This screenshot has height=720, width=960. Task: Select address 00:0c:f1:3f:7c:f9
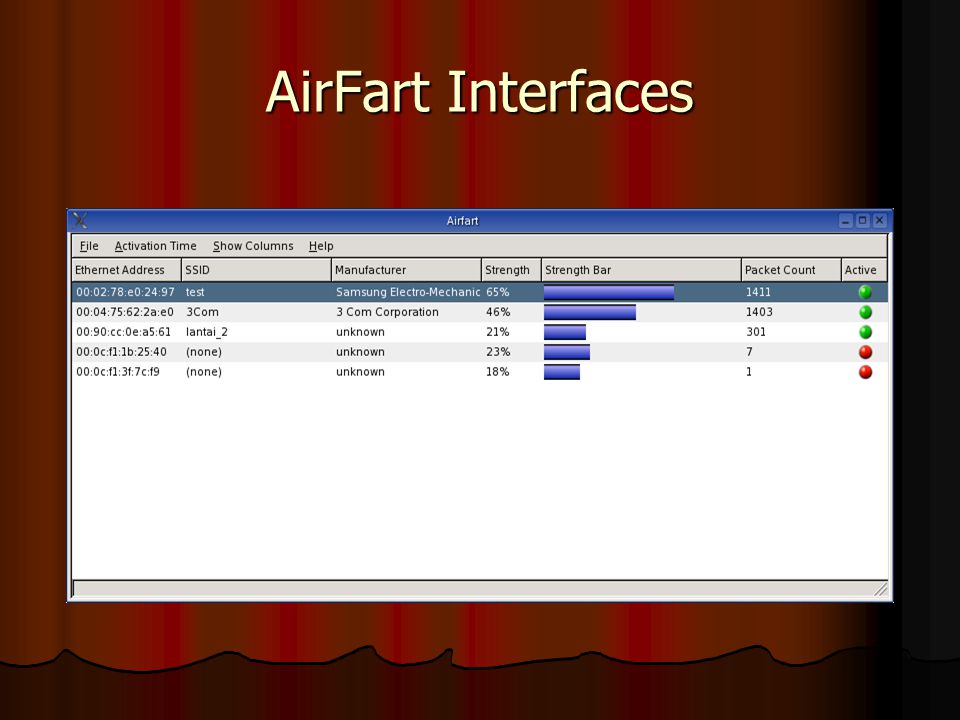[118, 372]
